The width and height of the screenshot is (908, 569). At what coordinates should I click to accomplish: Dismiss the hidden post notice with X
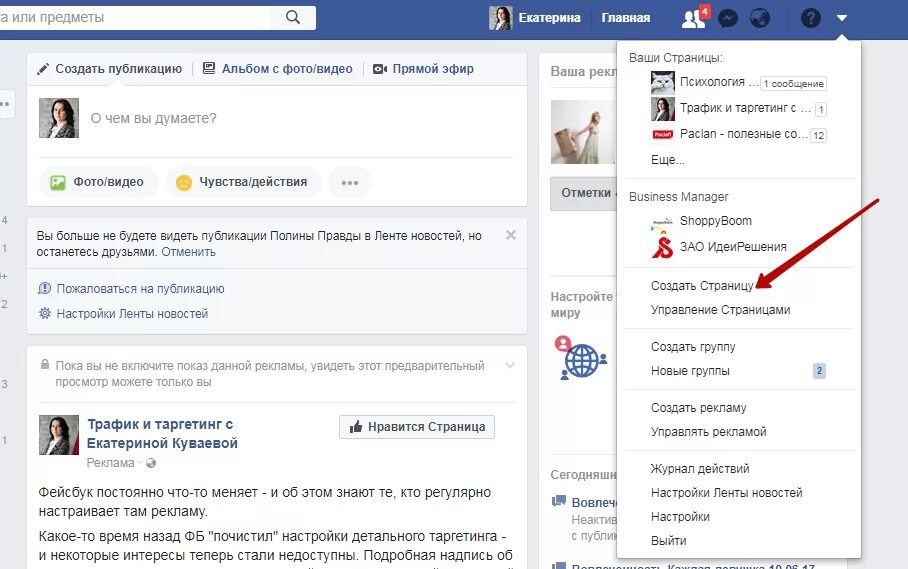tap(511, 235)
